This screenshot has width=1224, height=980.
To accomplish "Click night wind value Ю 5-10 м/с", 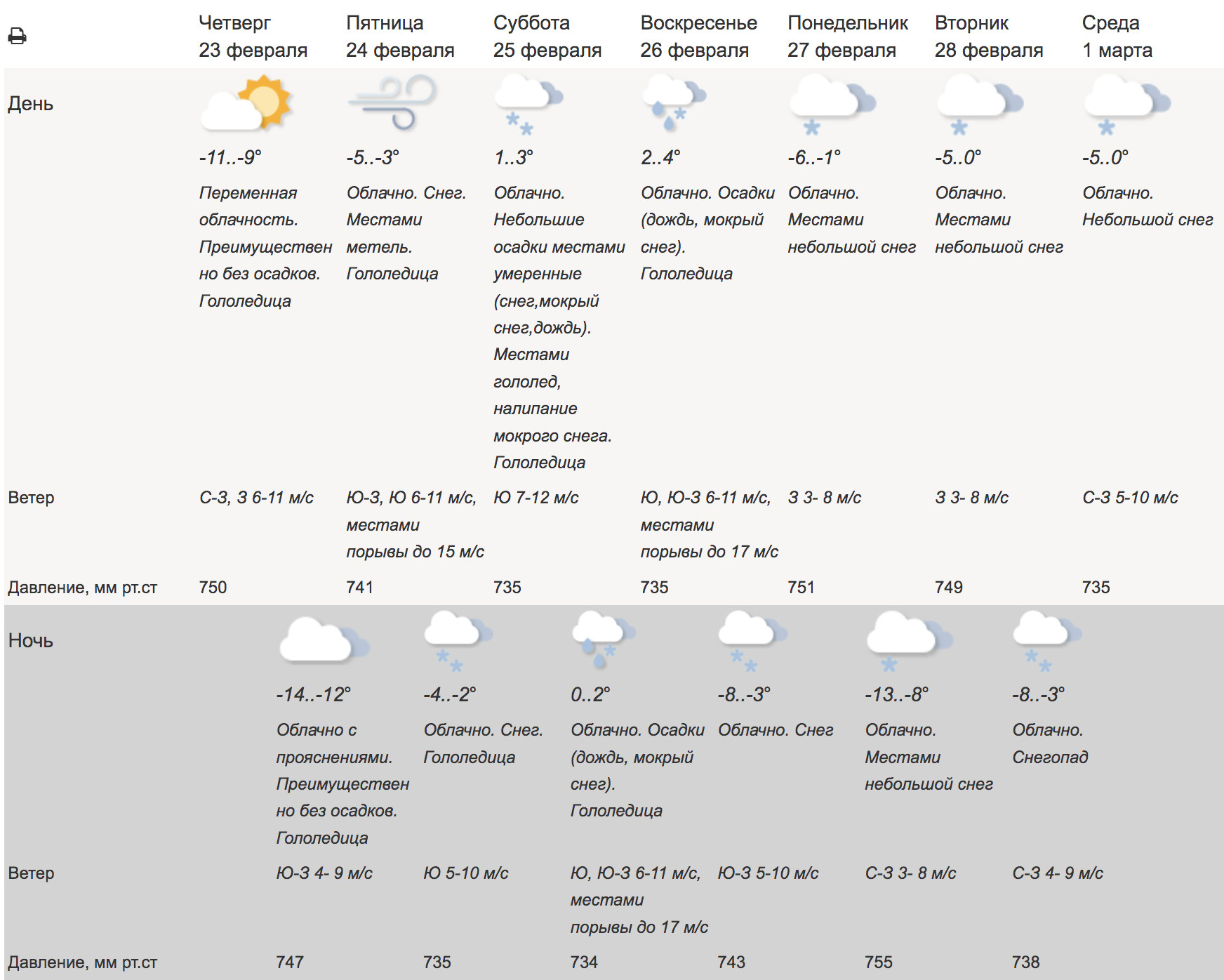I will (466, 873).
